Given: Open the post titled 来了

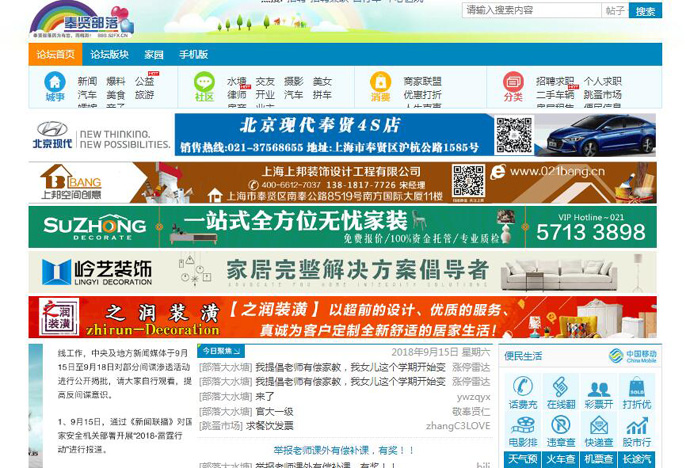Looking at the screenshot, I should (x=265, y=397).
